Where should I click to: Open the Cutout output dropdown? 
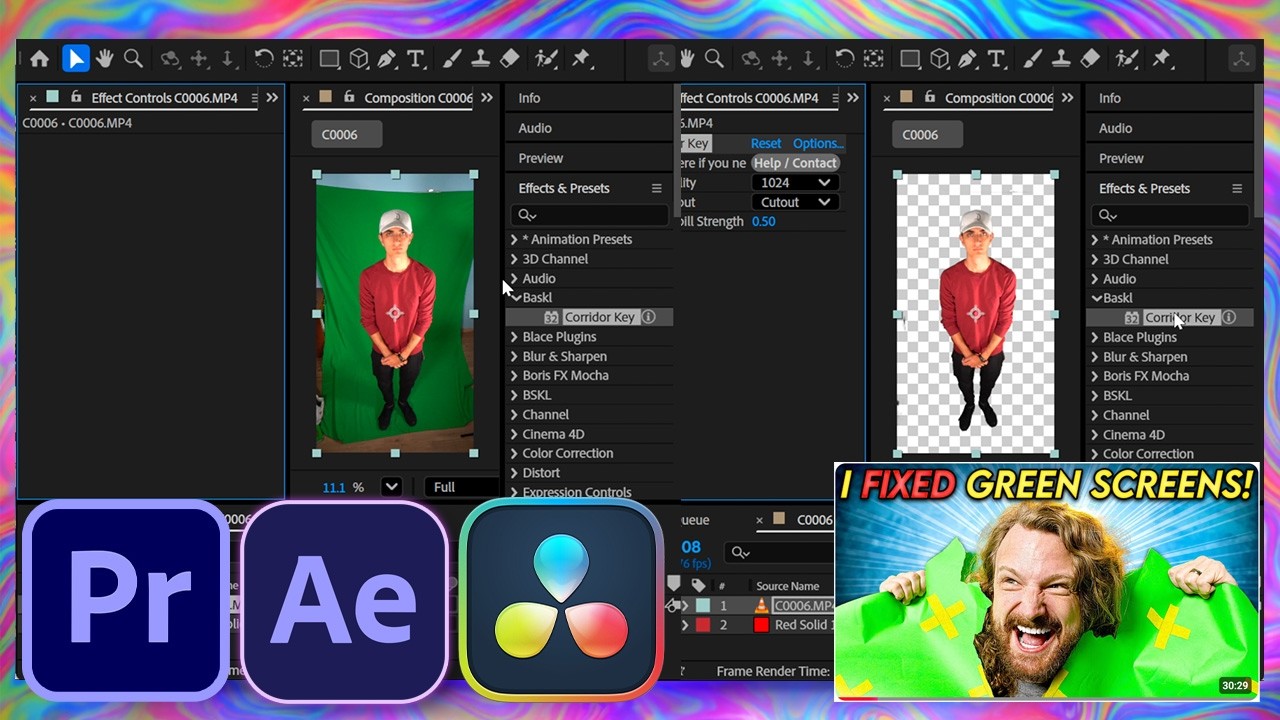[794, 202]
